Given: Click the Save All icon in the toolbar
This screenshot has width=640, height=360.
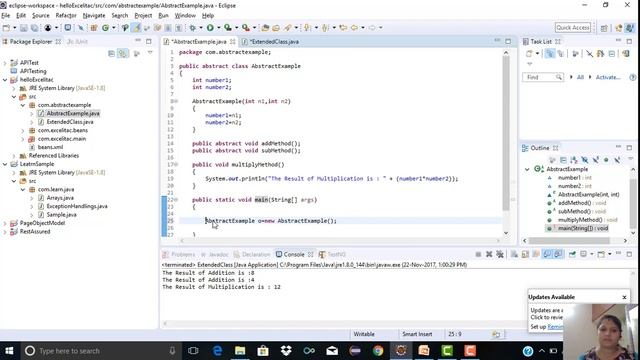Looking at the screenshot, I should 35,28.
